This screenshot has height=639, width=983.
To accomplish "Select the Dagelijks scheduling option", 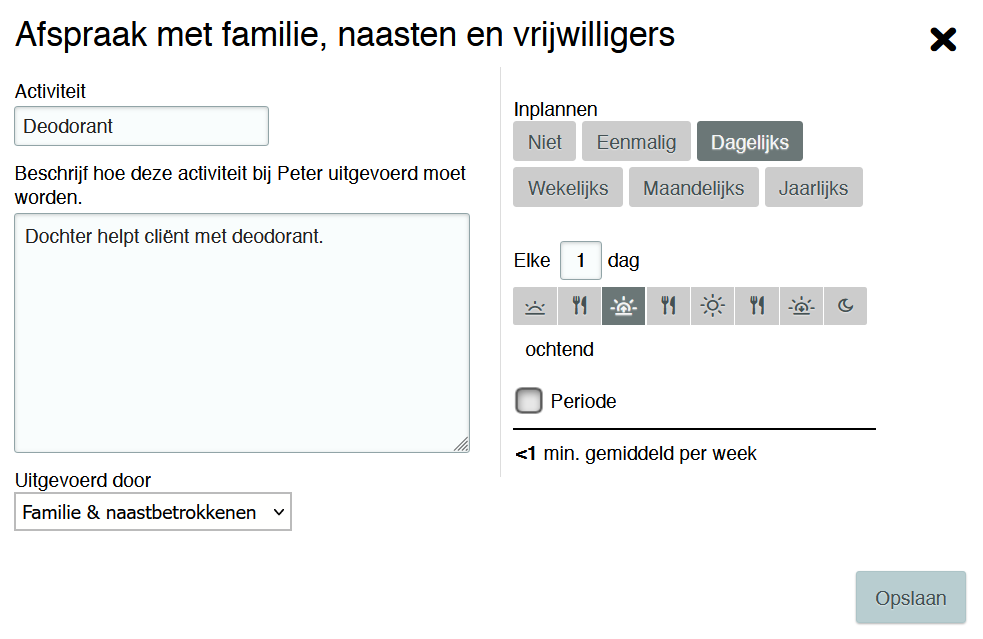I will pyautogui.click(x=750, y=142).
